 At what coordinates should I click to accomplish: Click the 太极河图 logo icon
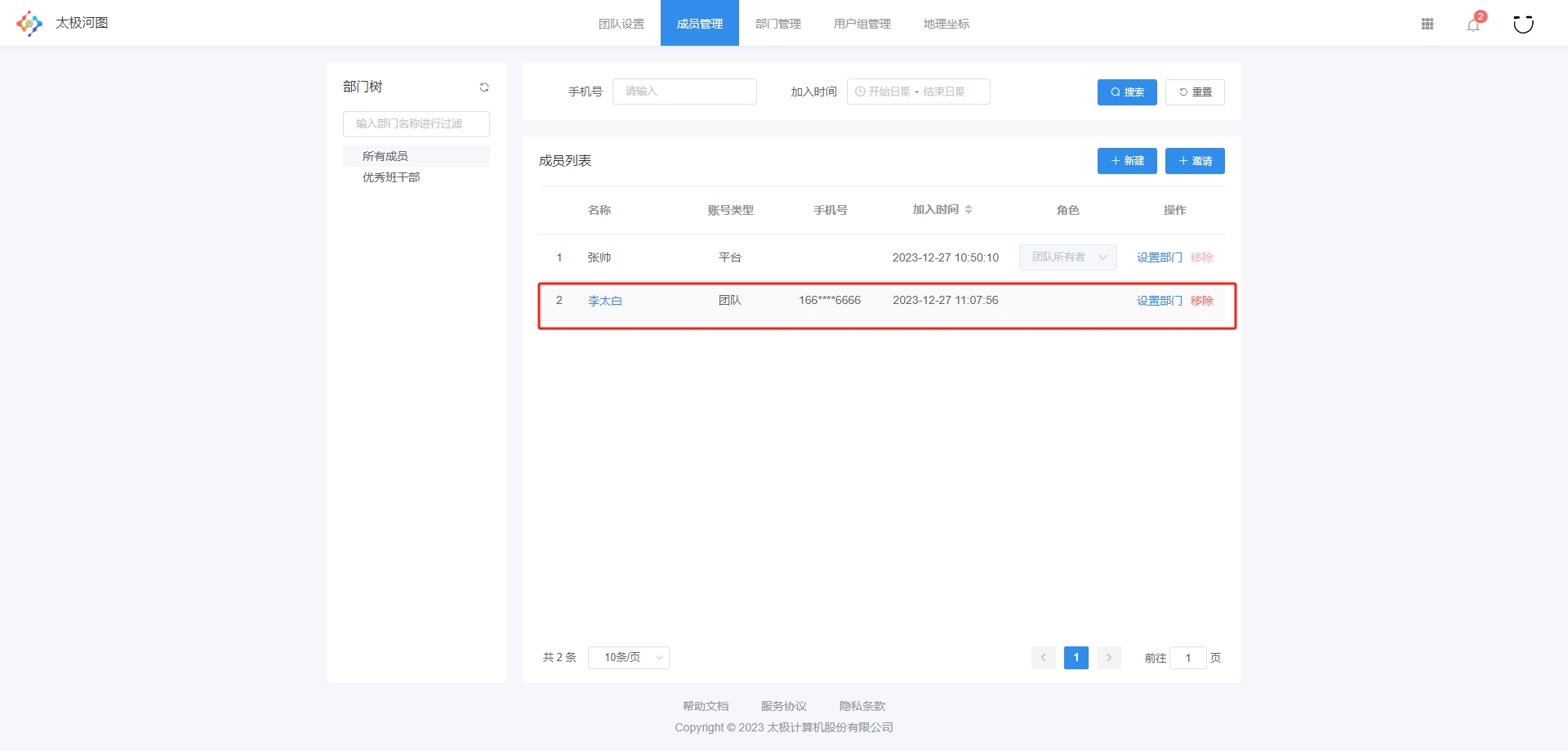click(x=29, y=23)
